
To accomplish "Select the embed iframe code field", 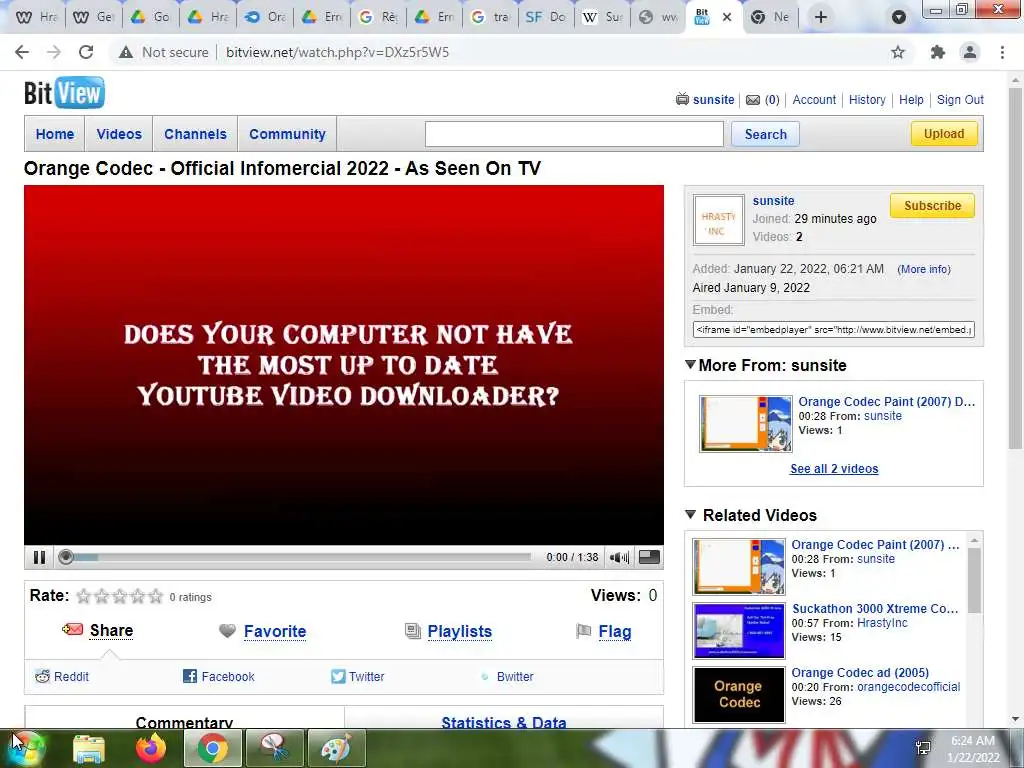I will (833, 330).
